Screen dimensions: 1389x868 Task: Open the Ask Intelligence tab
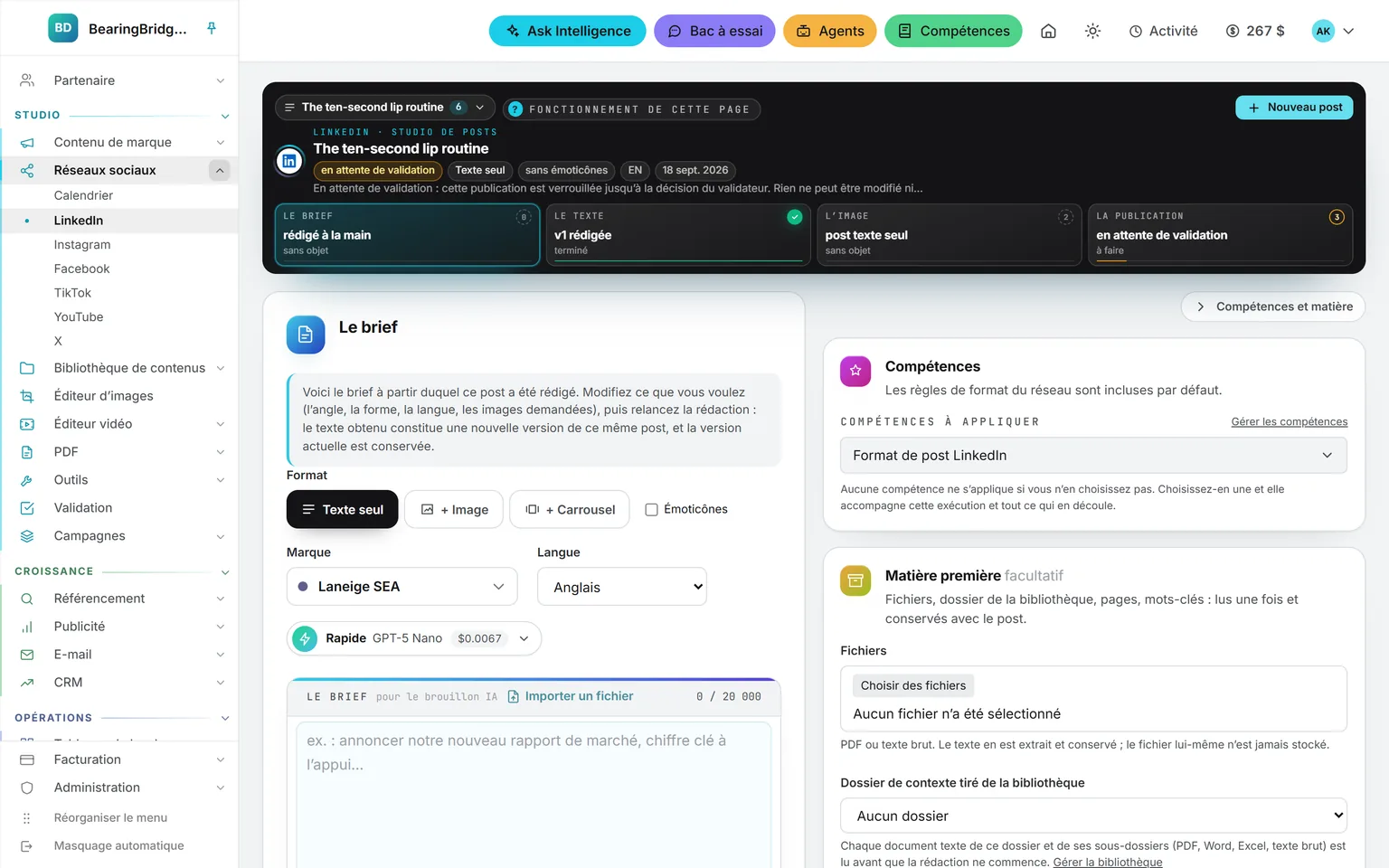click(568, 31)
